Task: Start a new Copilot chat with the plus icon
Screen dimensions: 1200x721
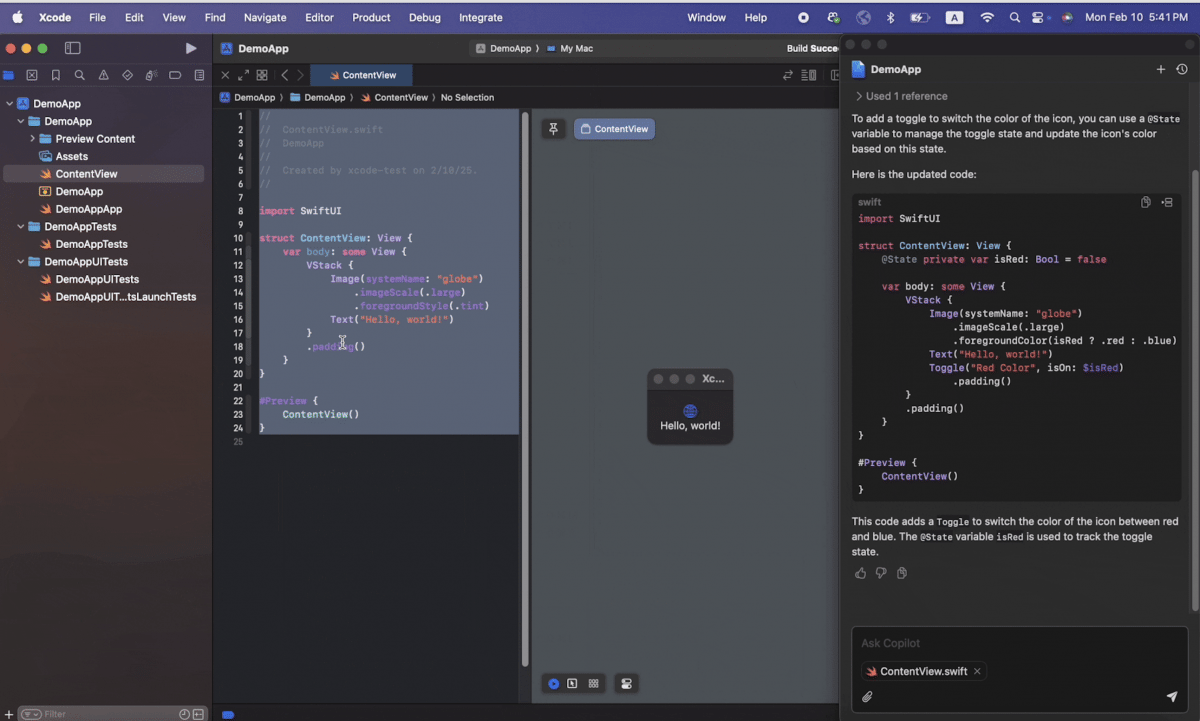Action: click(x=1161, y=69)
